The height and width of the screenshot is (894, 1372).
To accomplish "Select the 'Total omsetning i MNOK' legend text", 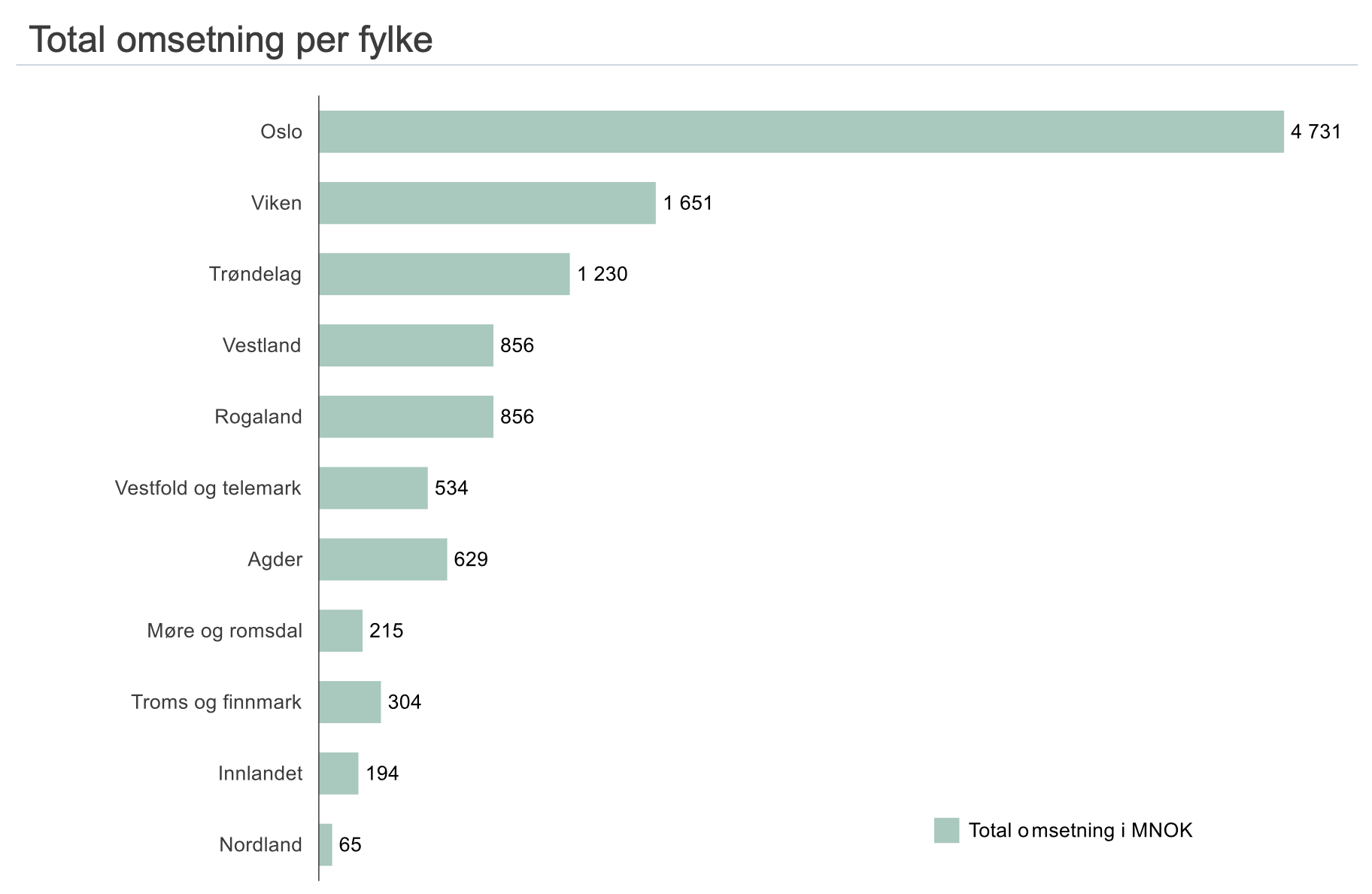I will coord(1080,830).
